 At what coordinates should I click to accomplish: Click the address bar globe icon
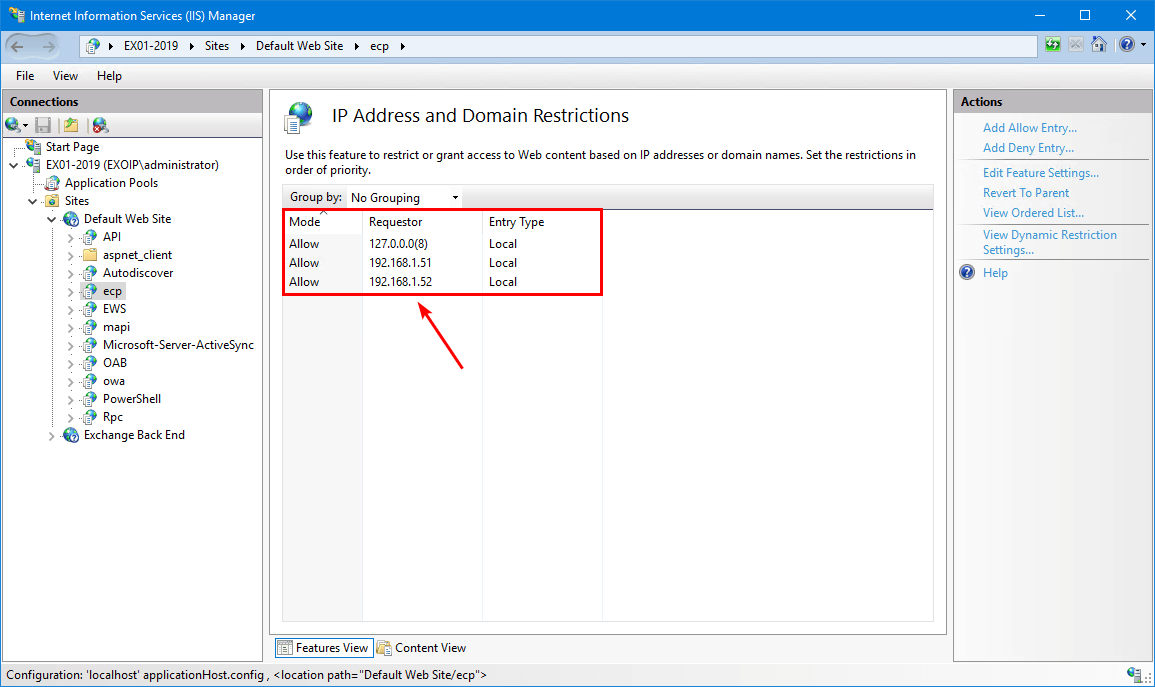92,46
